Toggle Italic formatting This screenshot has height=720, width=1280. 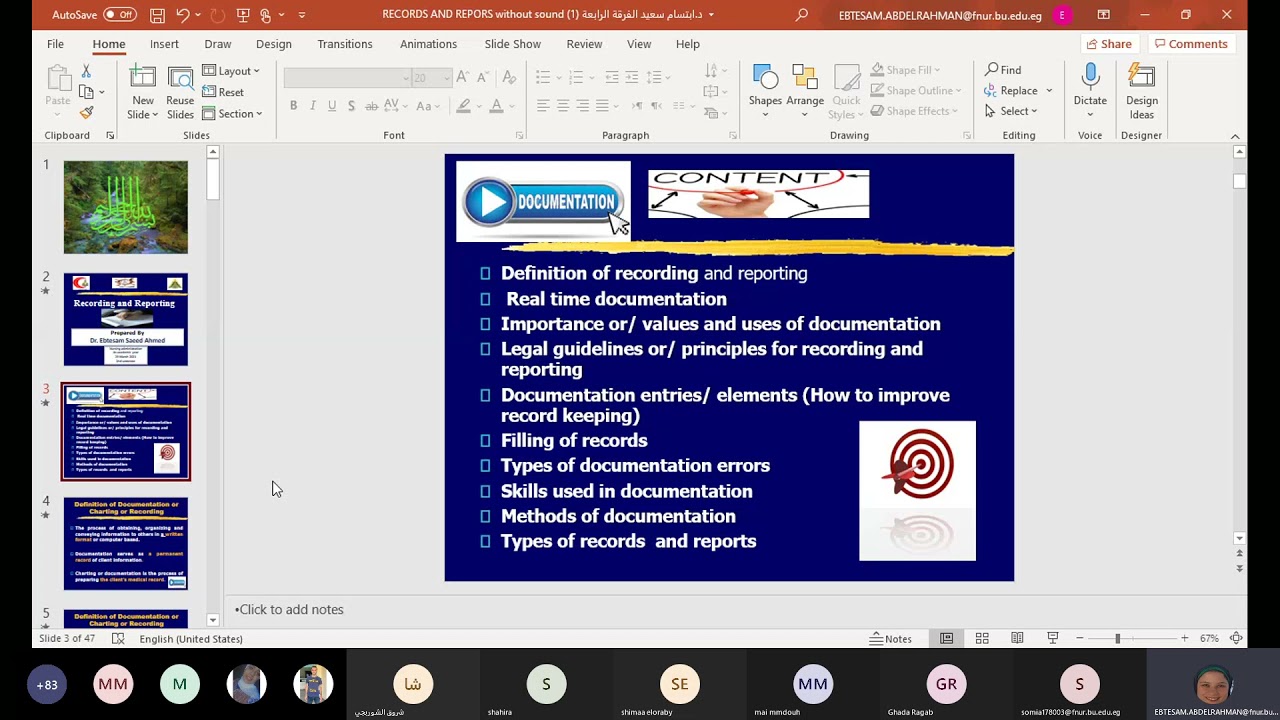click(312, 106)
